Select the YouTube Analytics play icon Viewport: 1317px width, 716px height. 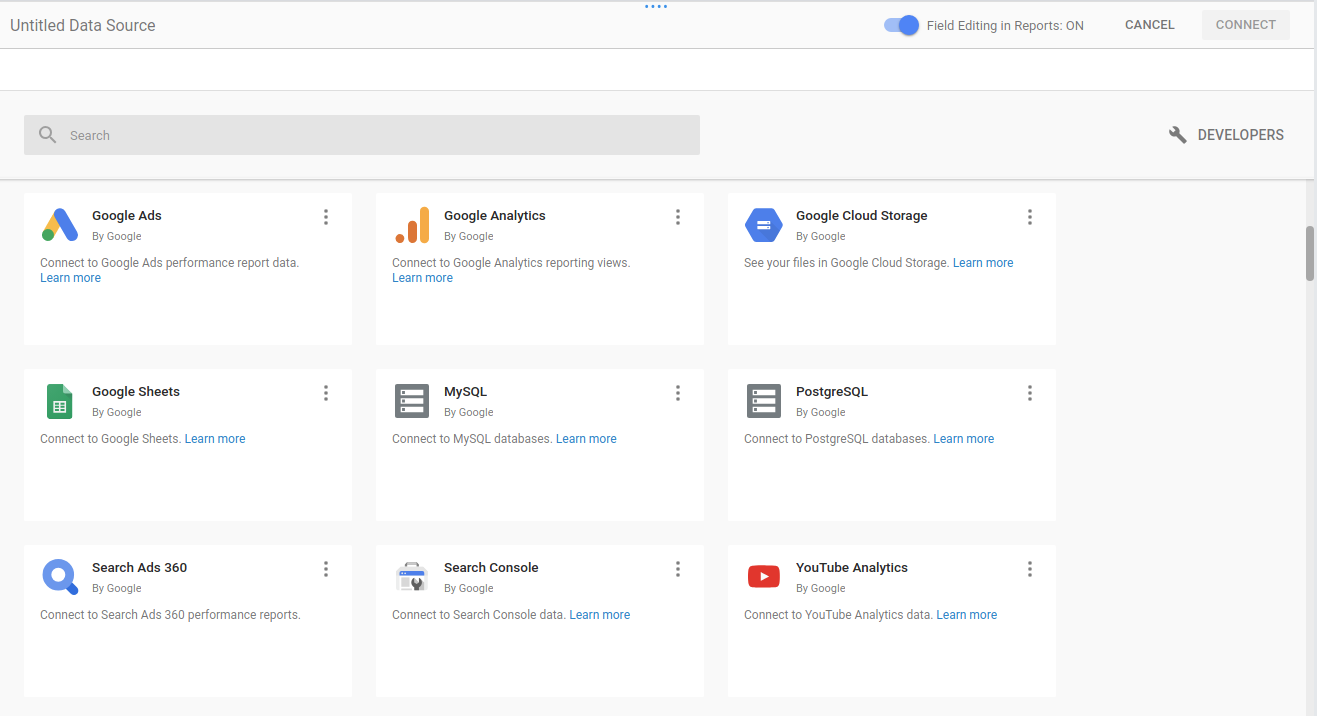click(x=763, y=576)
